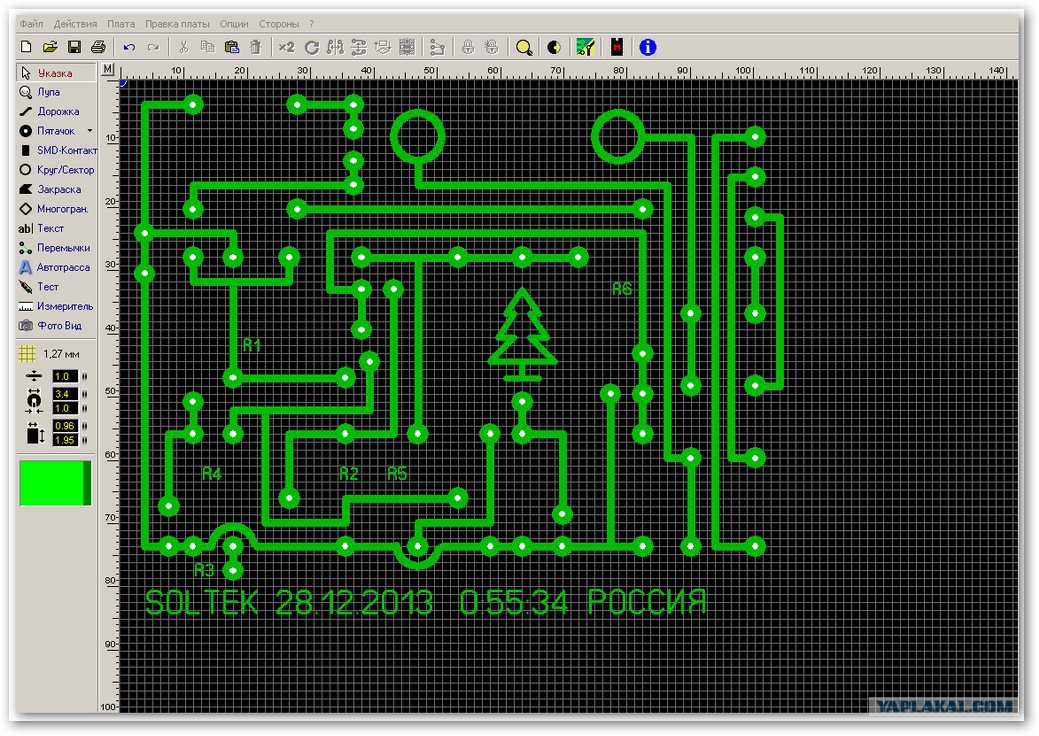
Task: Click the dark green strip of swatch
Action: pos(86,483)
